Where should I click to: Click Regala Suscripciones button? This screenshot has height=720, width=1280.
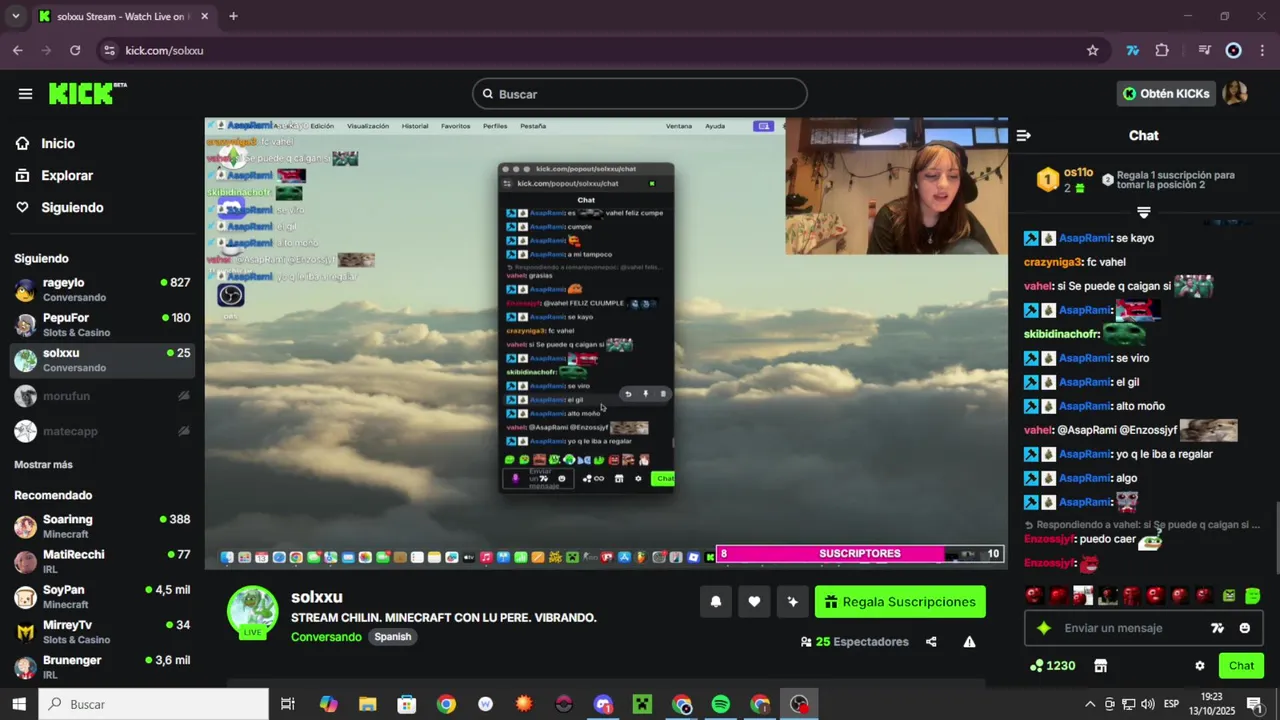point(900,602)
